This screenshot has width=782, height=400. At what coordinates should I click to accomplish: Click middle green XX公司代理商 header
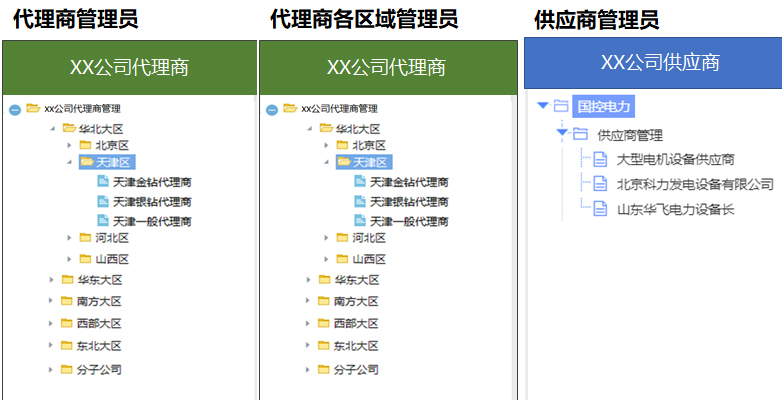click(389, 68)
